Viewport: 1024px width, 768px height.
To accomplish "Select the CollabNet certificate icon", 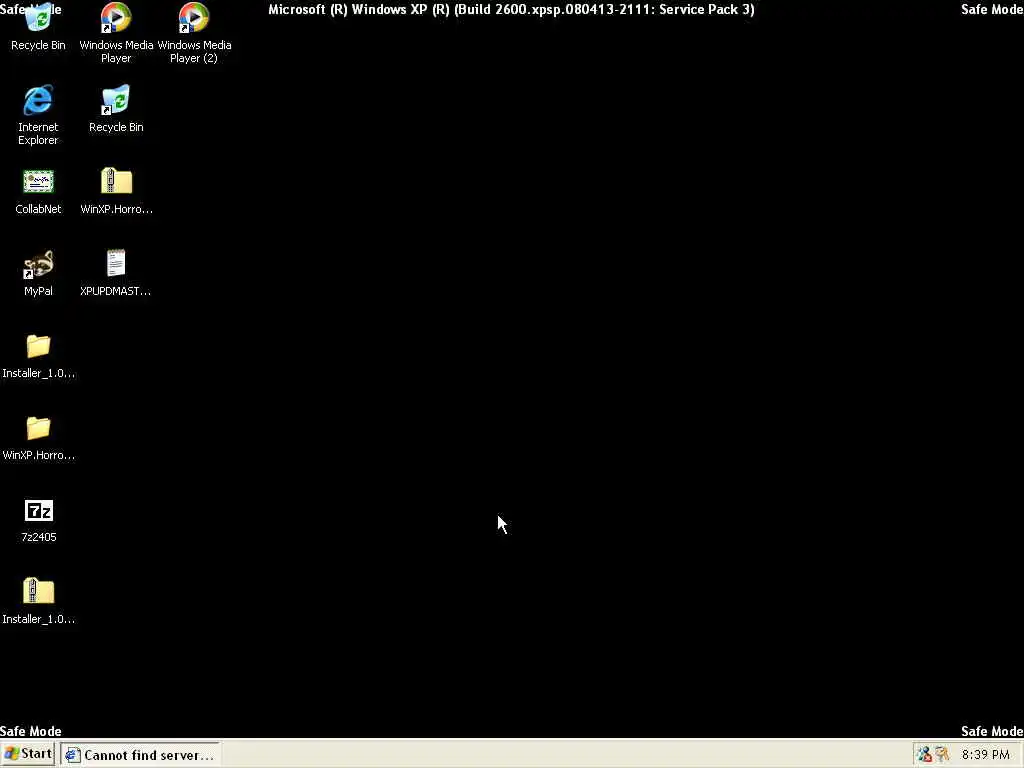I will click(x=38, y=191).
